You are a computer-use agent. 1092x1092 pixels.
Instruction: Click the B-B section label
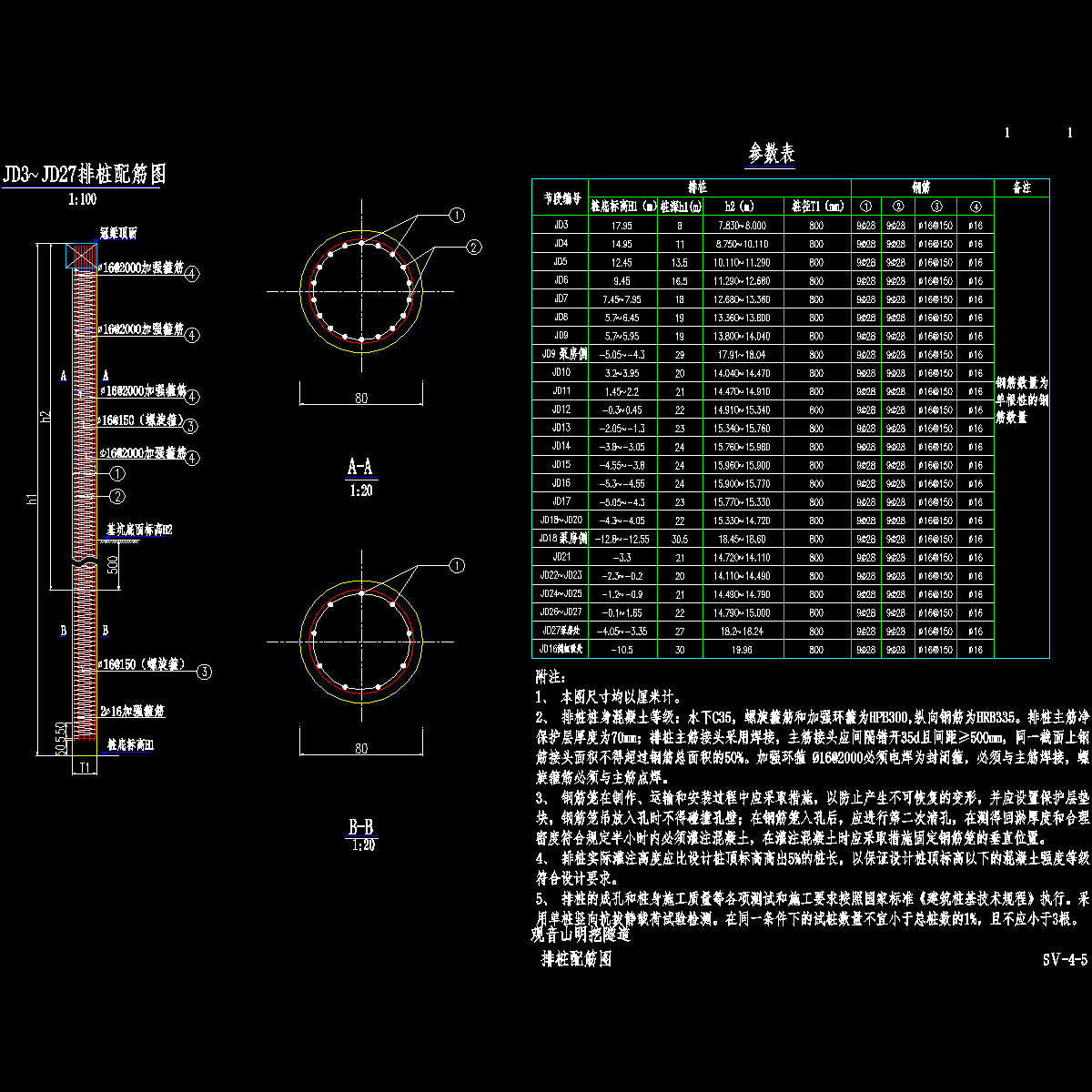(361, 826)
